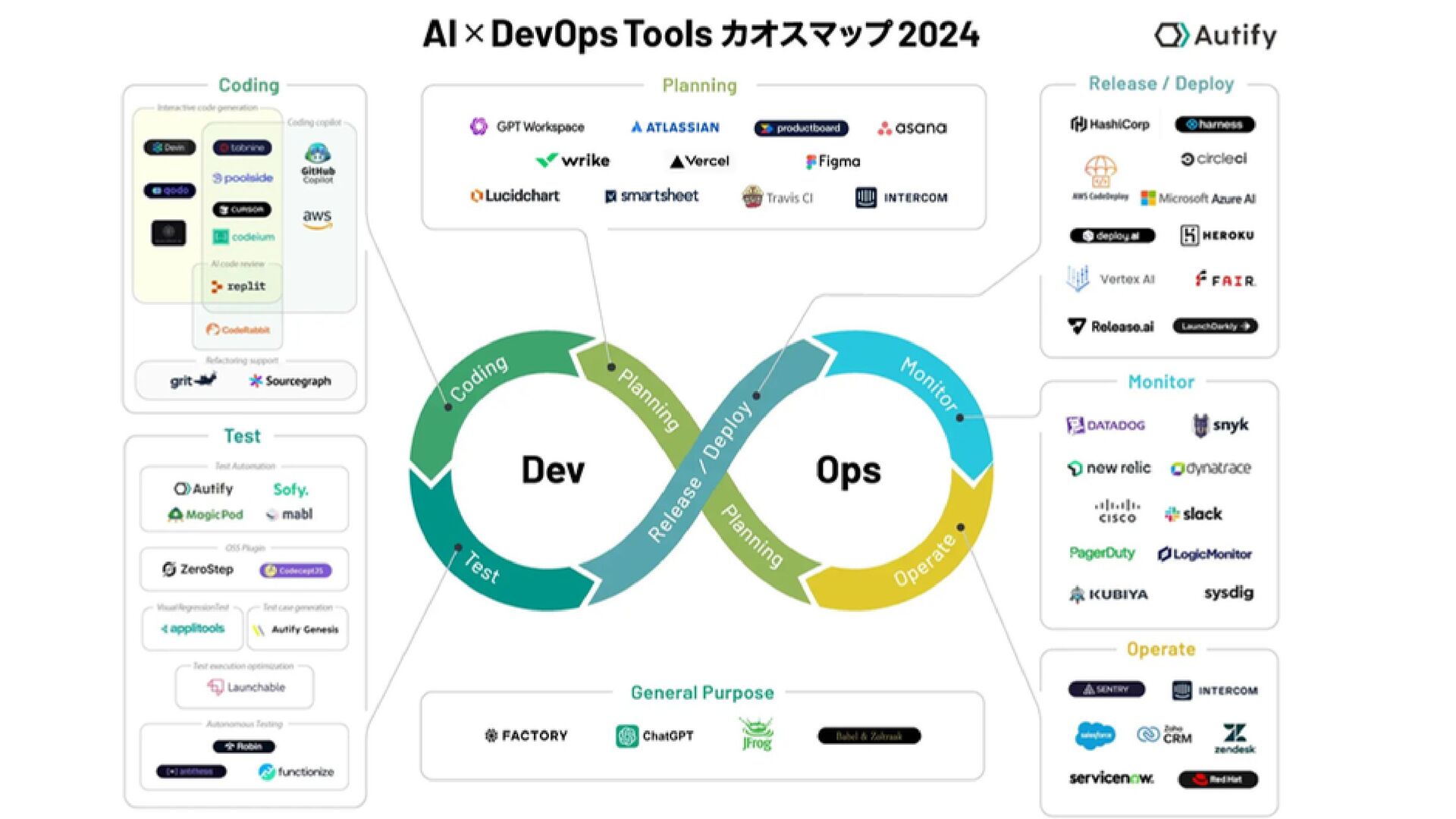Viewport: 1456px width, 819px height.
Task: Click the ATLASSIAN logo
Action: (x=675, y=127)
